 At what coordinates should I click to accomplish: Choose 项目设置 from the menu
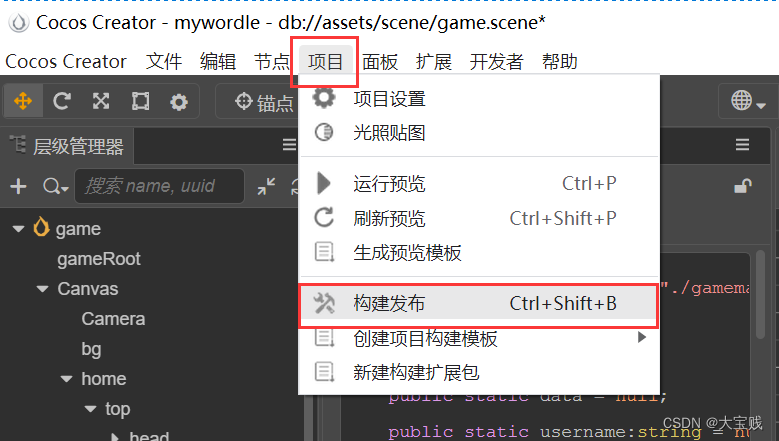[479, 99]
